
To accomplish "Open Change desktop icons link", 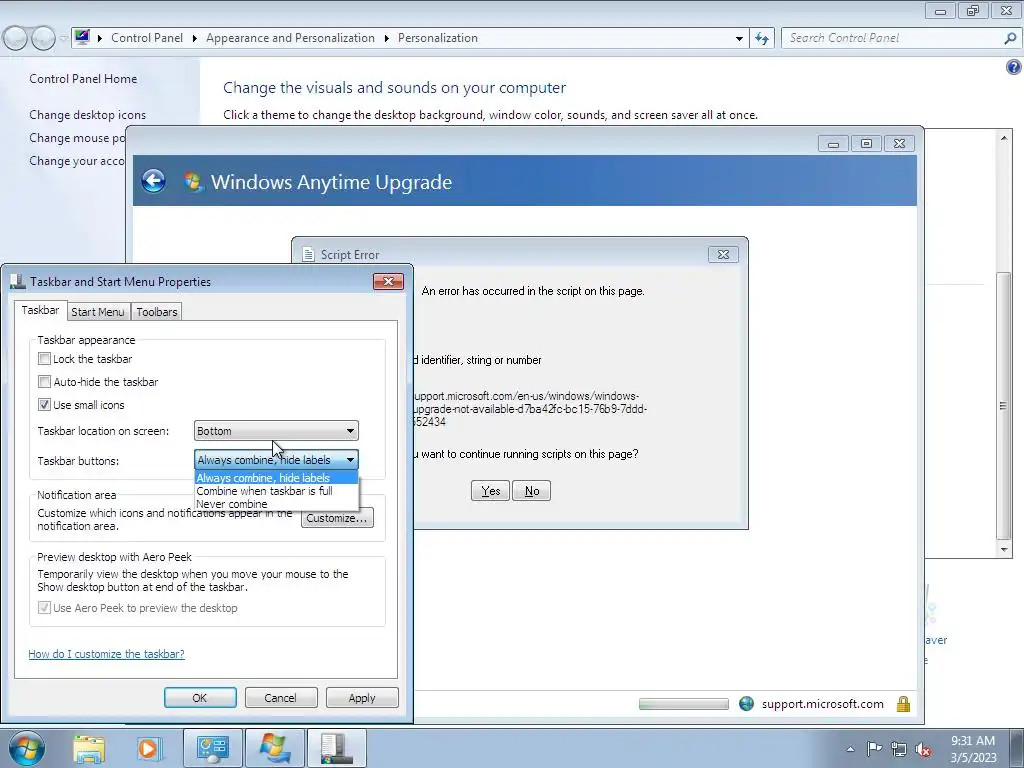I will tap(88, 114).
